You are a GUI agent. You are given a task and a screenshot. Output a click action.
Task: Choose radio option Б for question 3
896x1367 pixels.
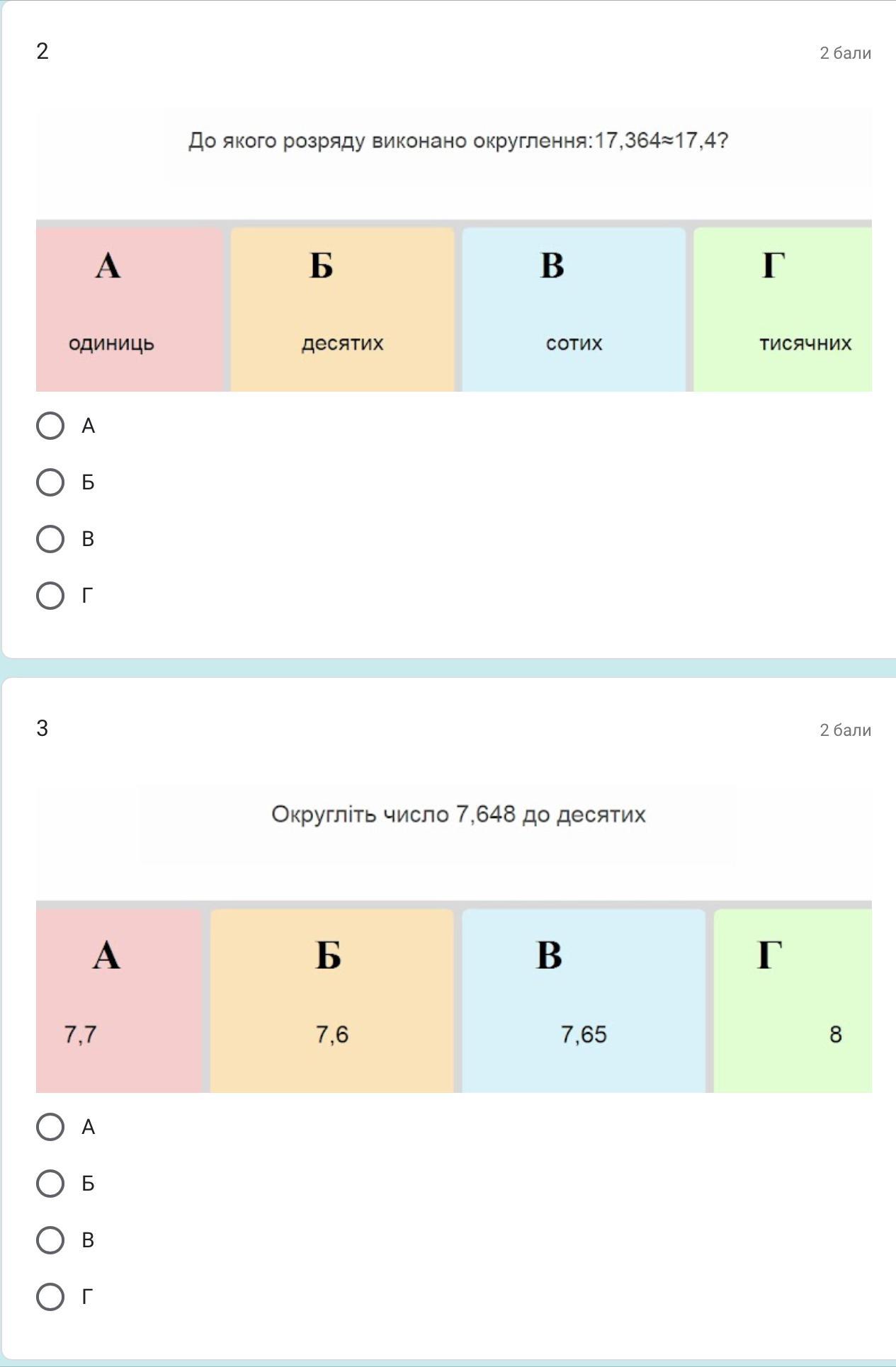click(50, 1184)
